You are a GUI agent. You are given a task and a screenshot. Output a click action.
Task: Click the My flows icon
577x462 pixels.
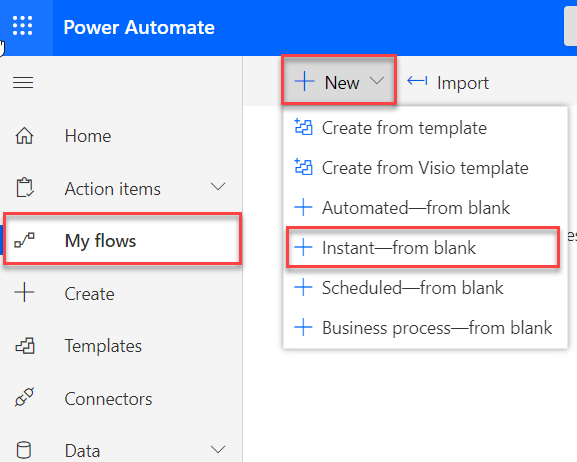coord(24,240)
